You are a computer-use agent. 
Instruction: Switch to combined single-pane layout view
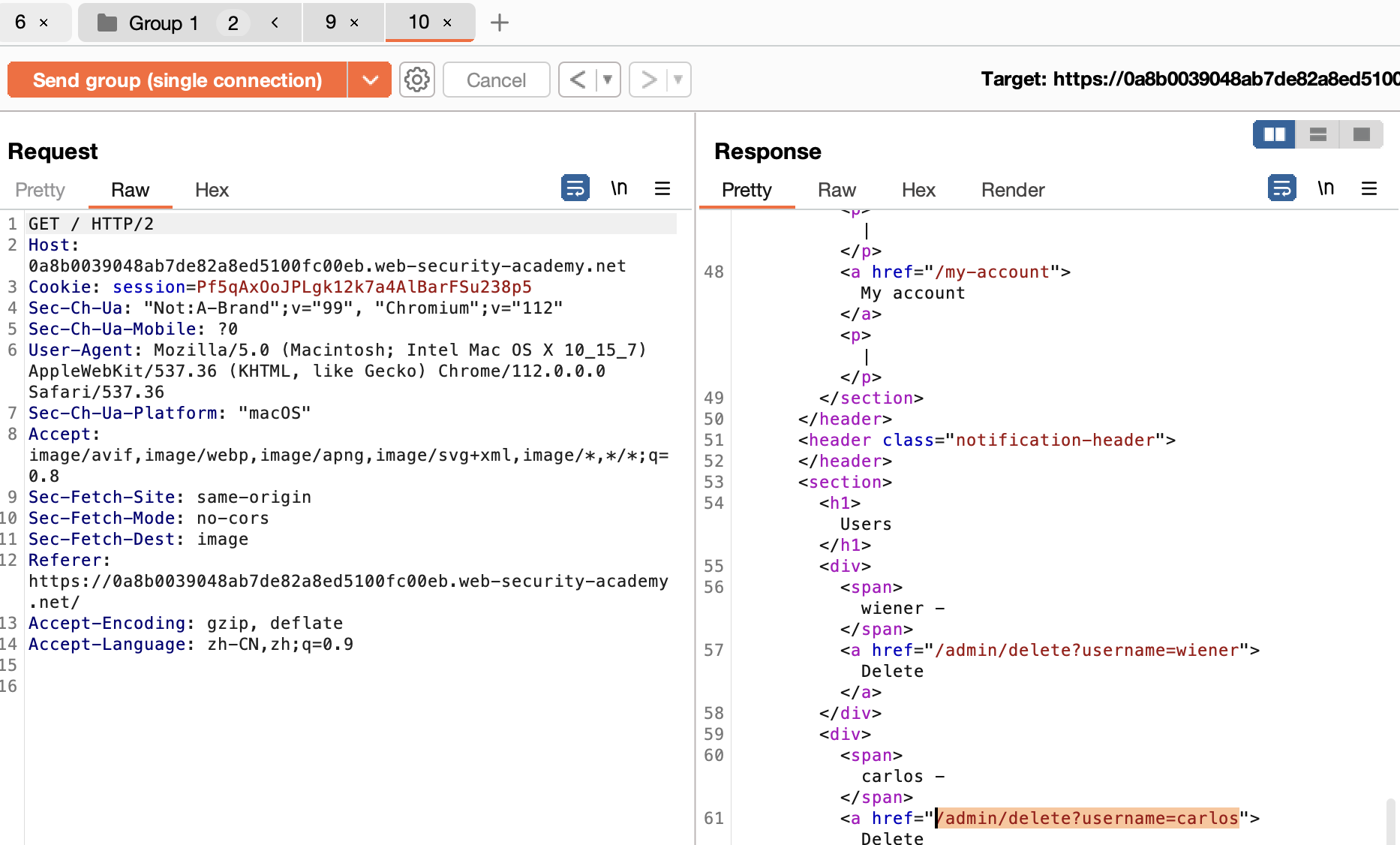pos(1362,134)
